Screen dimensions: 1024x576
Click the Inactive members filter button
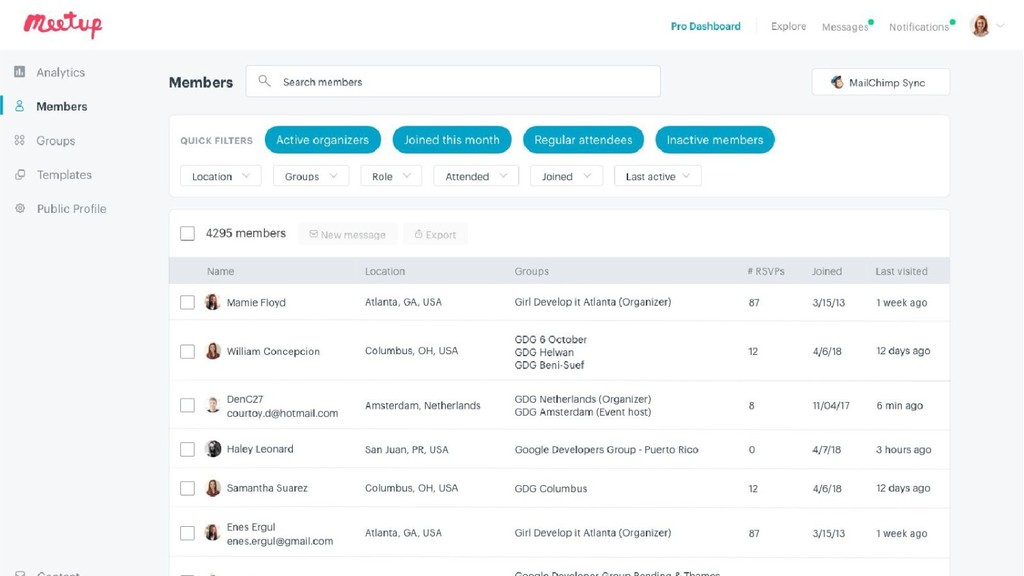tap(714, 140)
